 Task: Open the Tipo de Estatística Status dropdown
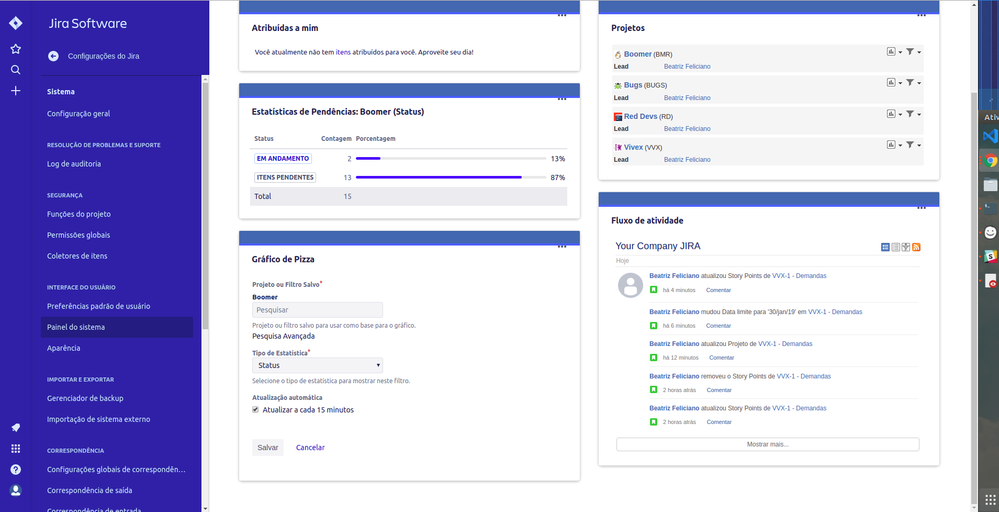(317, 366)
